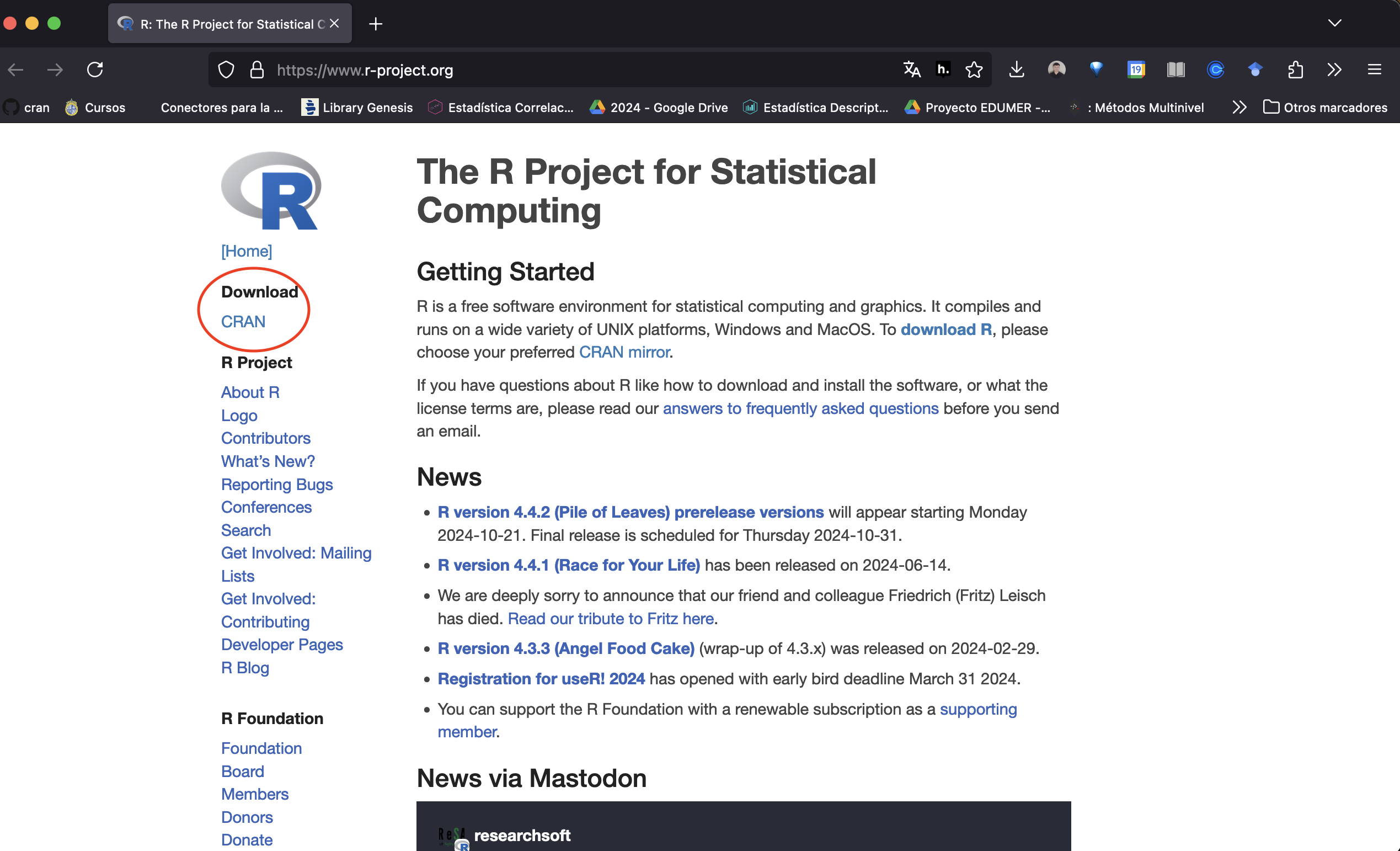The height and width of the screenshot is (851, 1400).
Task: Open the Otros marcadores bookmarks folder
Action: (x=1325, y=108)
